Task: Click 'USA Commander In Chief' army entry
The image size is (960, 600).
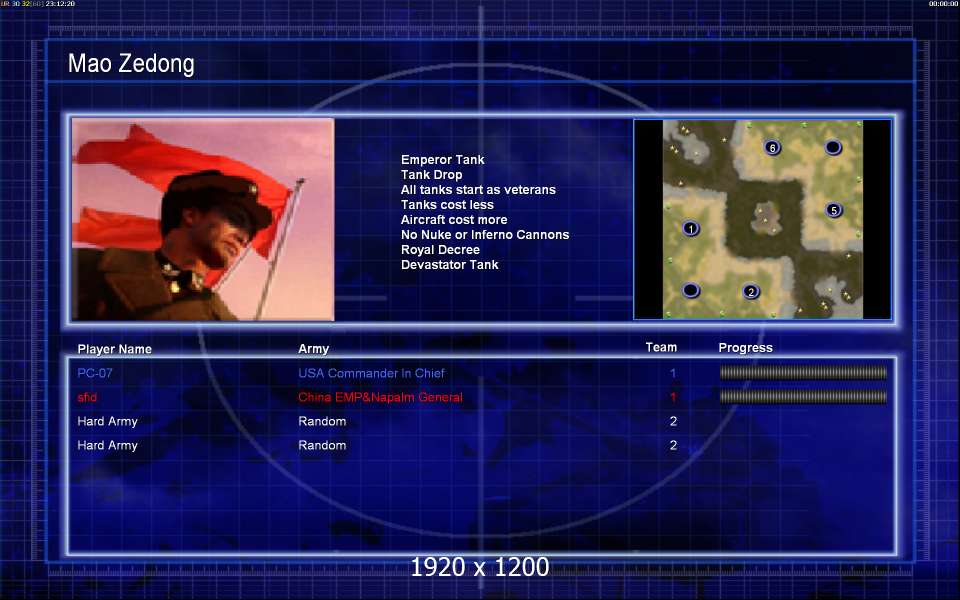Action: tap(371, 373)
